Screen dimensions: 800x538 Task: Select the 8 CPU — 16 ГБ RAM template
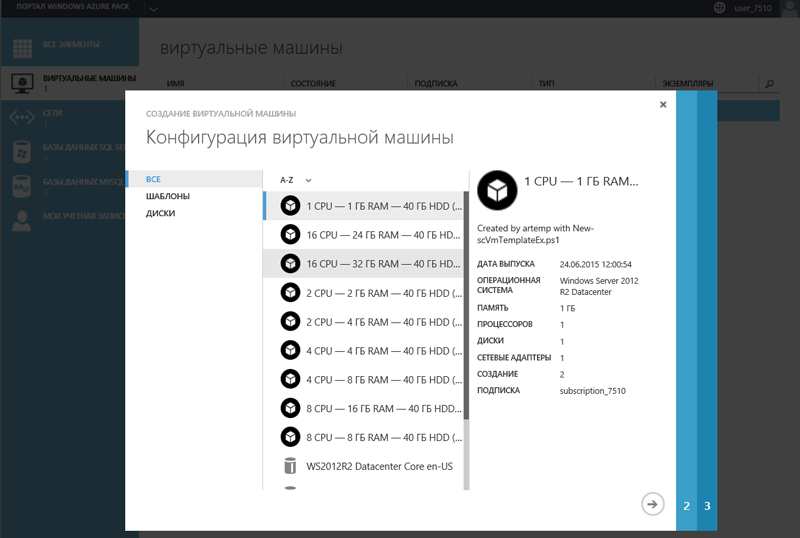tap(363, 408)
